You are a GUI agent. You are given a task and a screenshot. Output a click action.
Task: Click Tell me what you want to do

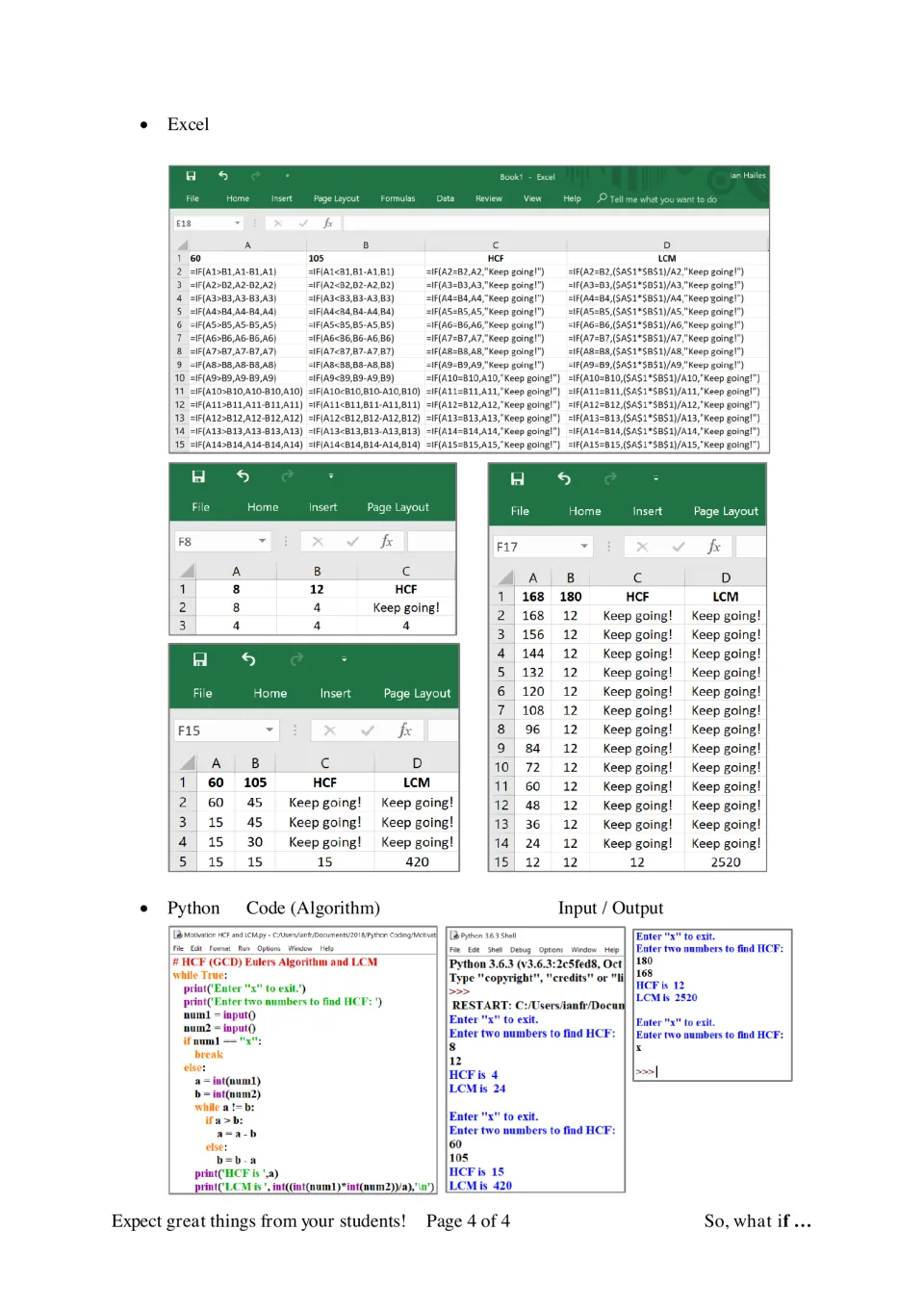coord(663,199)
